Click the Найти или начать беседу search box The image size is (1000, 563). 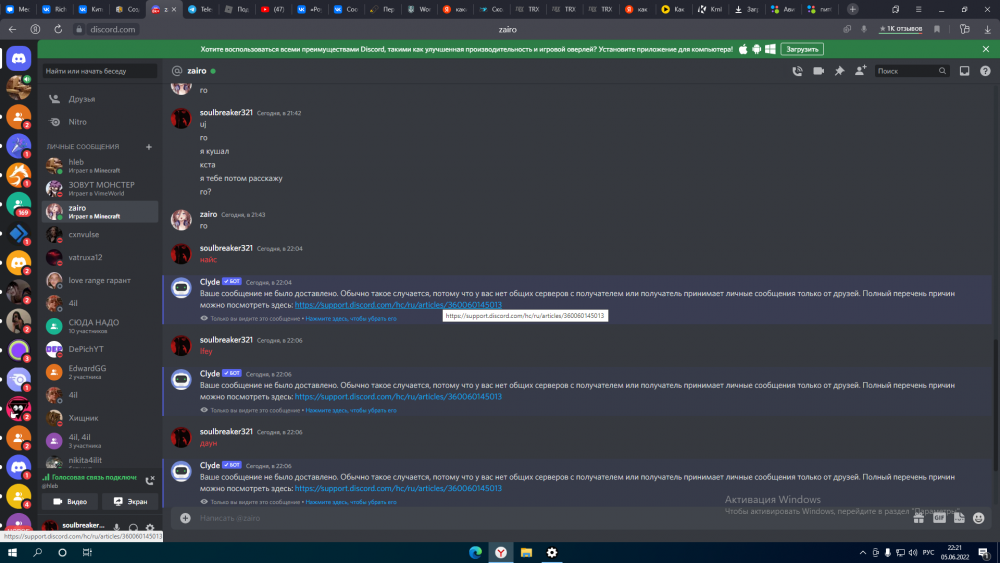coord(99,71)
